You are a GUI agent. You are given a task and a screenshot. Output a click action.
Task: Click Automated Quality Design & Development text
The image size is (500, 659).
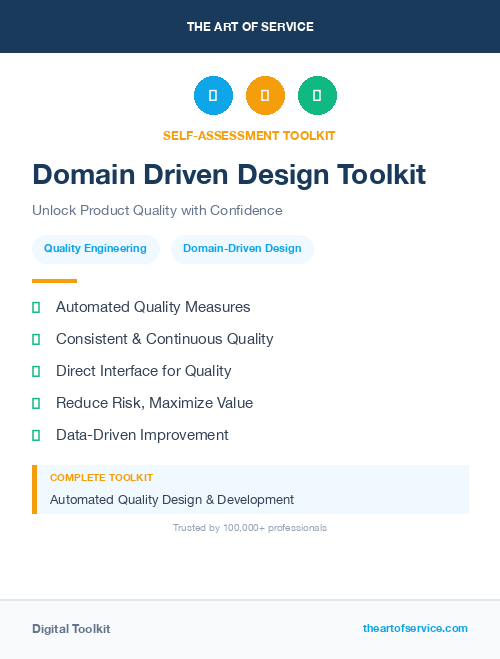click(x=172, y=500)
